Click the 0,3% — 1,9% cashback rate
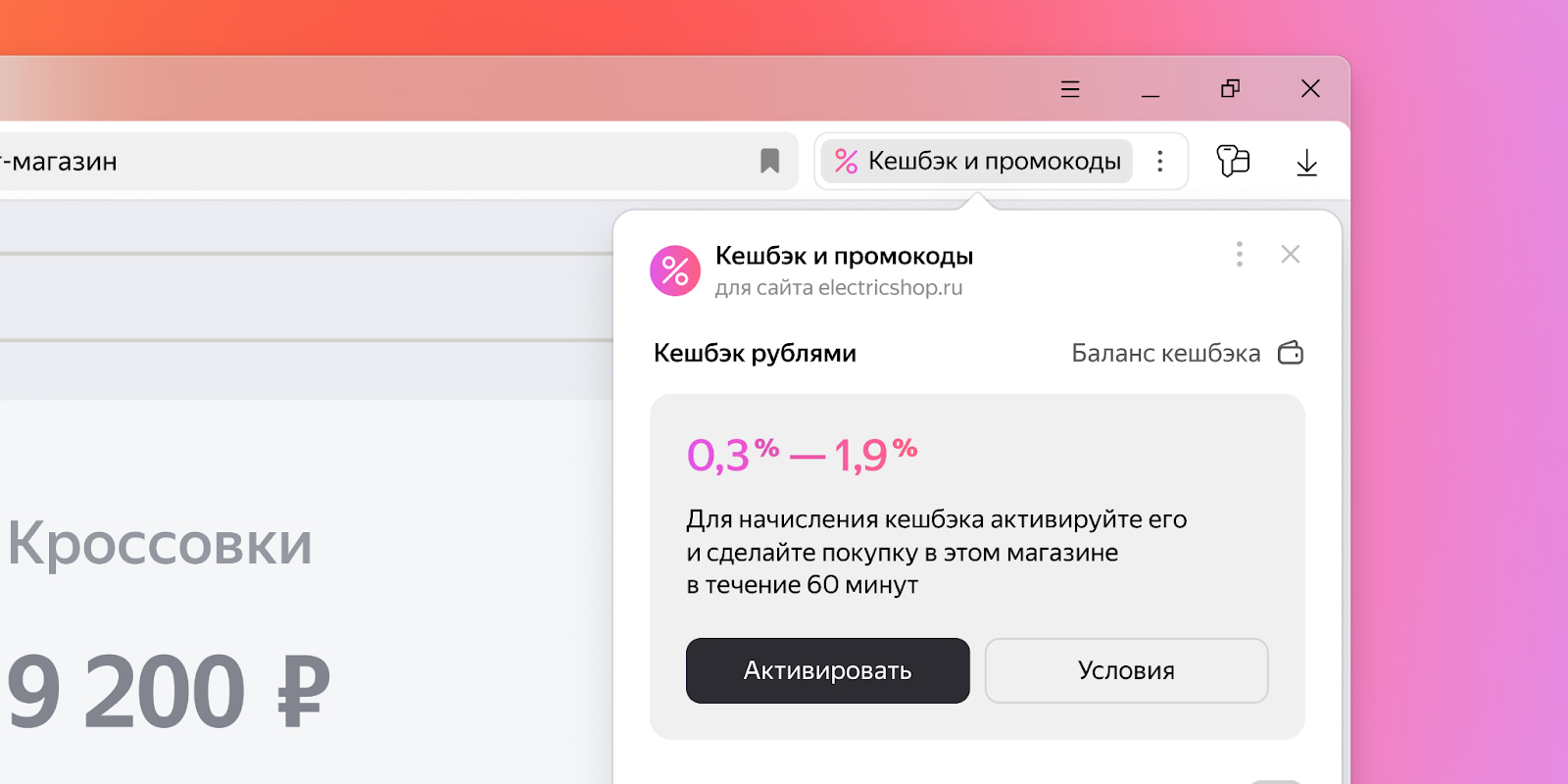Viewport: 1568px width, 784px height. coord(802,455)
